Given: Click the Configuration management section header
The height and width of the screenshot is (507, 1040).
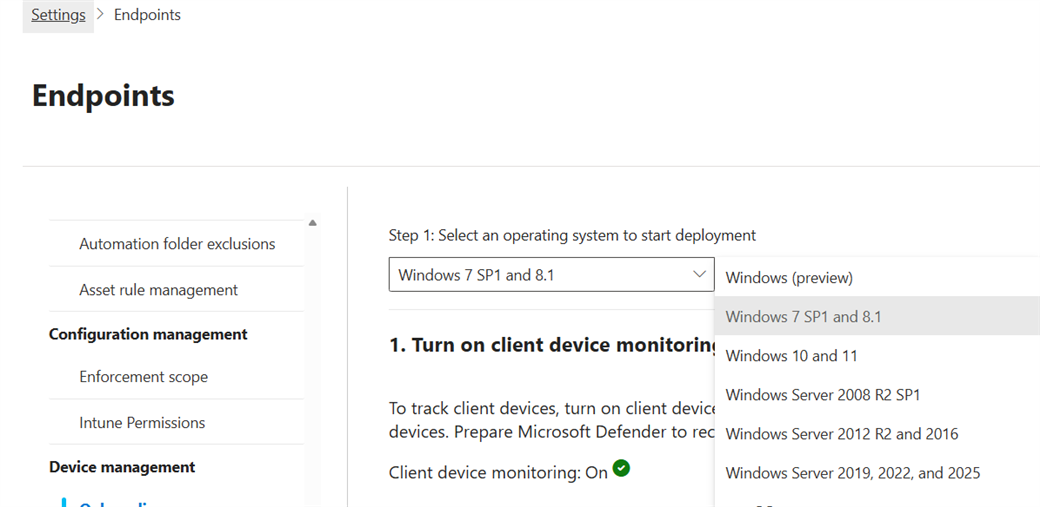Looking at the screenshot, I should pyautogui.click(x=148, y=334).
